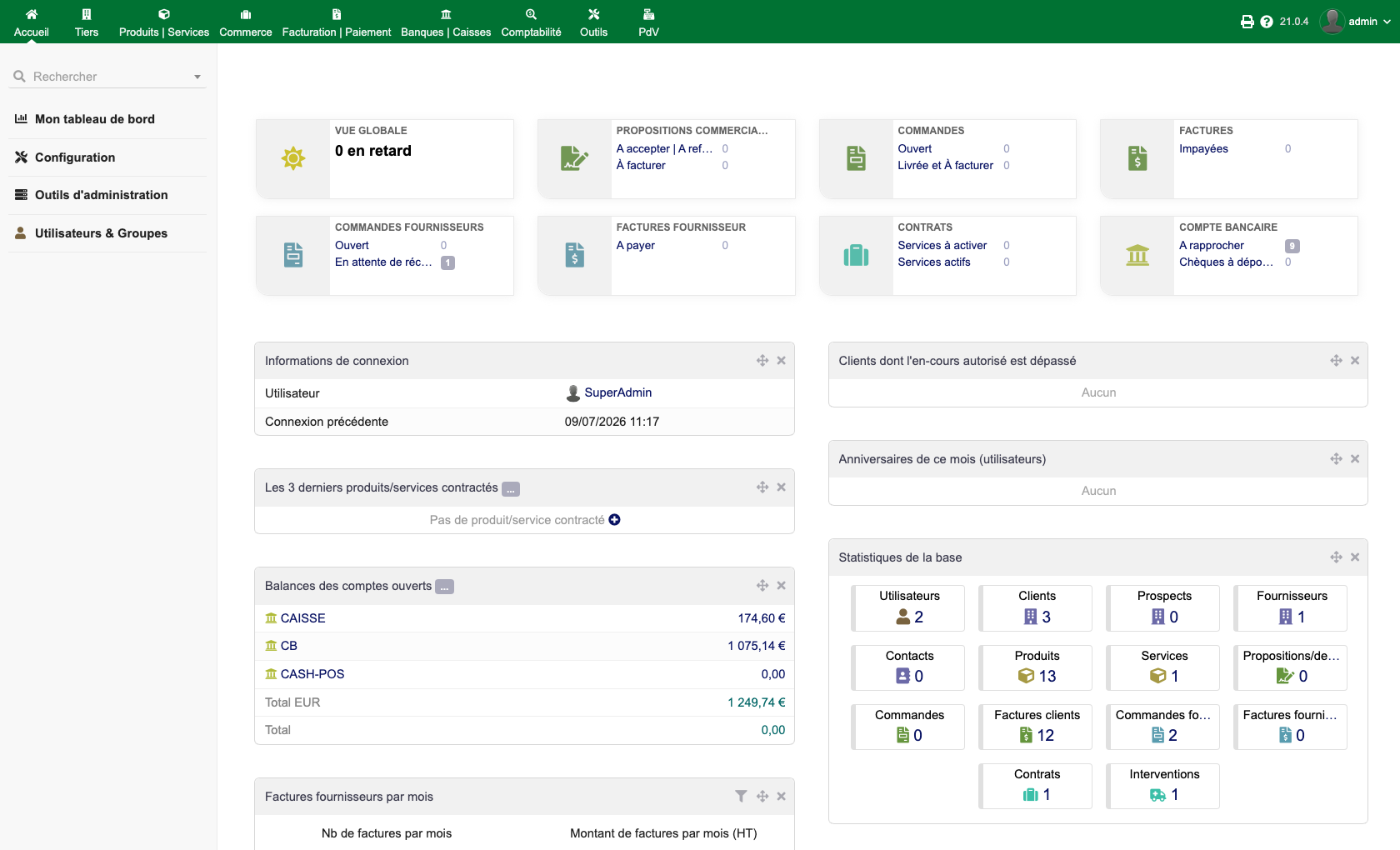Select Configuration in left sidebar
1400x850 pixels.
tap(75, 157)
